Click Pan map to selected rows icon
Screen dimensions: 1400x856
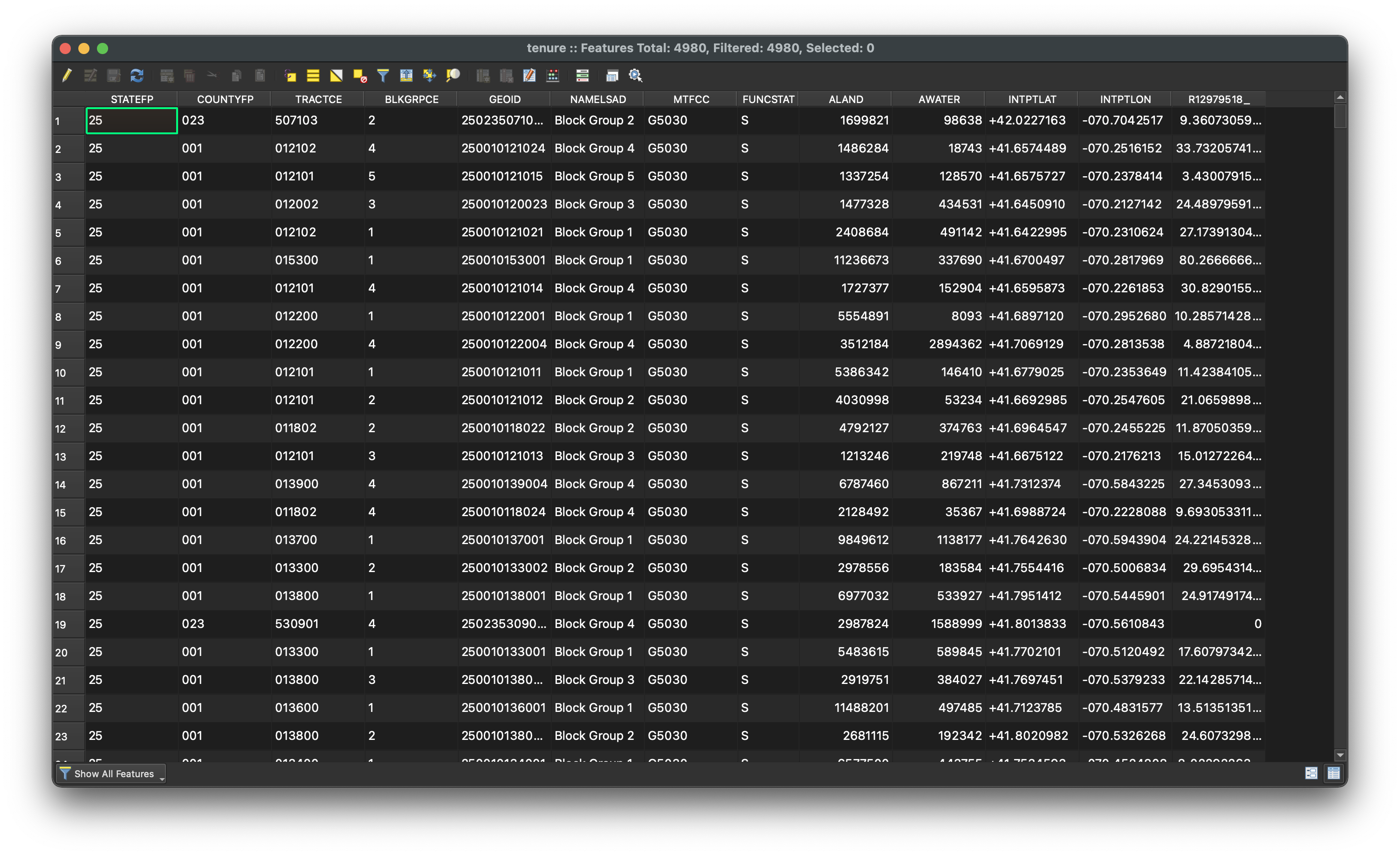[x=430, y=75]
